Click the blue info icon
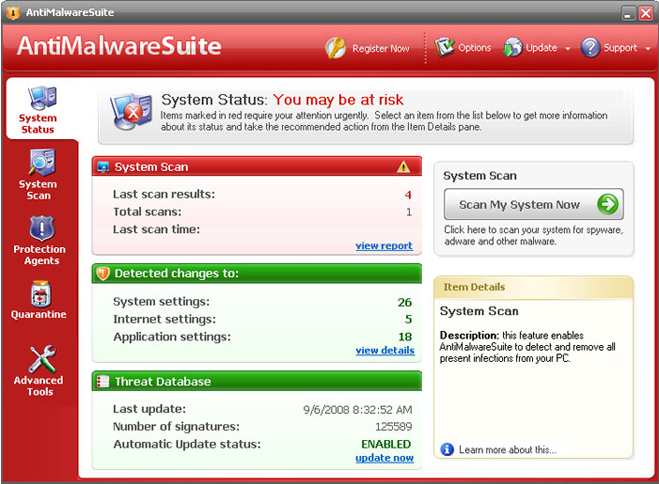Viewport: 659px width, 484px height. 447,449
